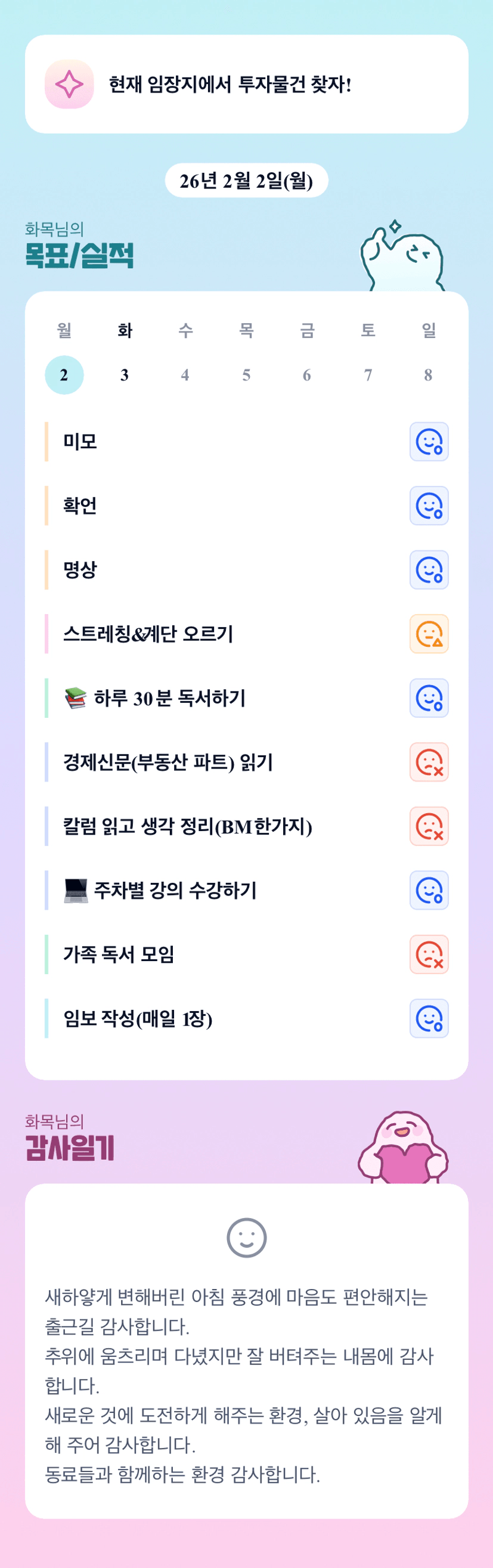Screen dimensions: 493x1568
Task: Open the 현재 임장지에서 투자물건 찾자! banner
Action: pyautogui.click(x=247, y=84)
